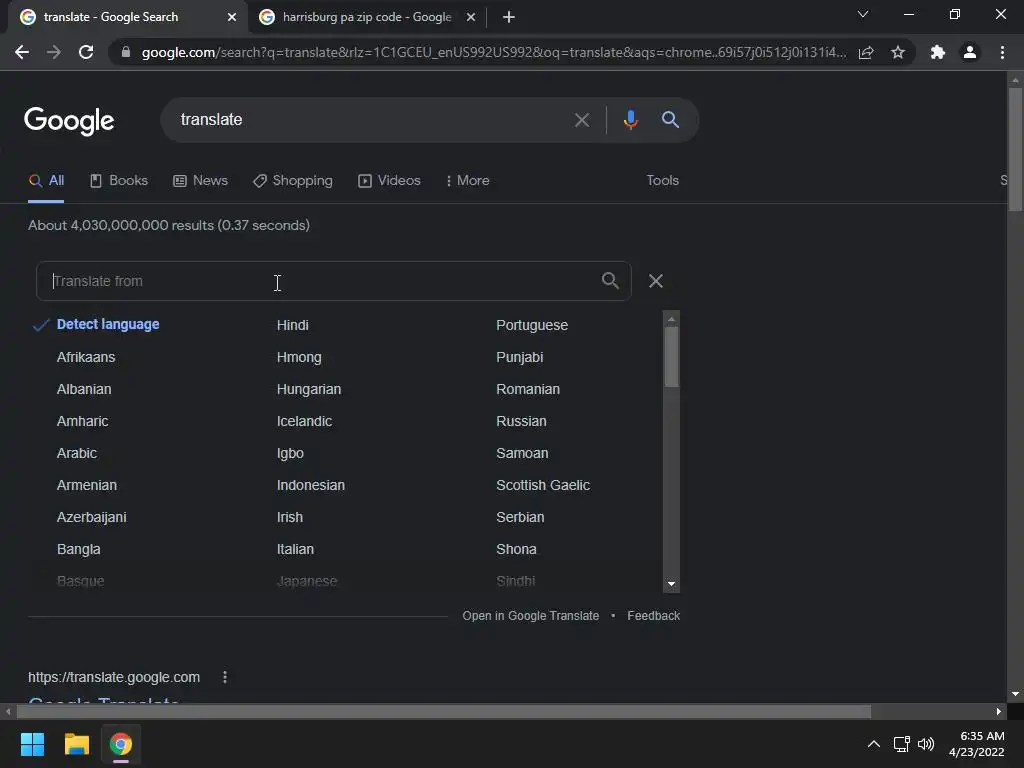Screen dimensions: 1024x768
Task: Clear the search box text
Action: click(581, 120)
